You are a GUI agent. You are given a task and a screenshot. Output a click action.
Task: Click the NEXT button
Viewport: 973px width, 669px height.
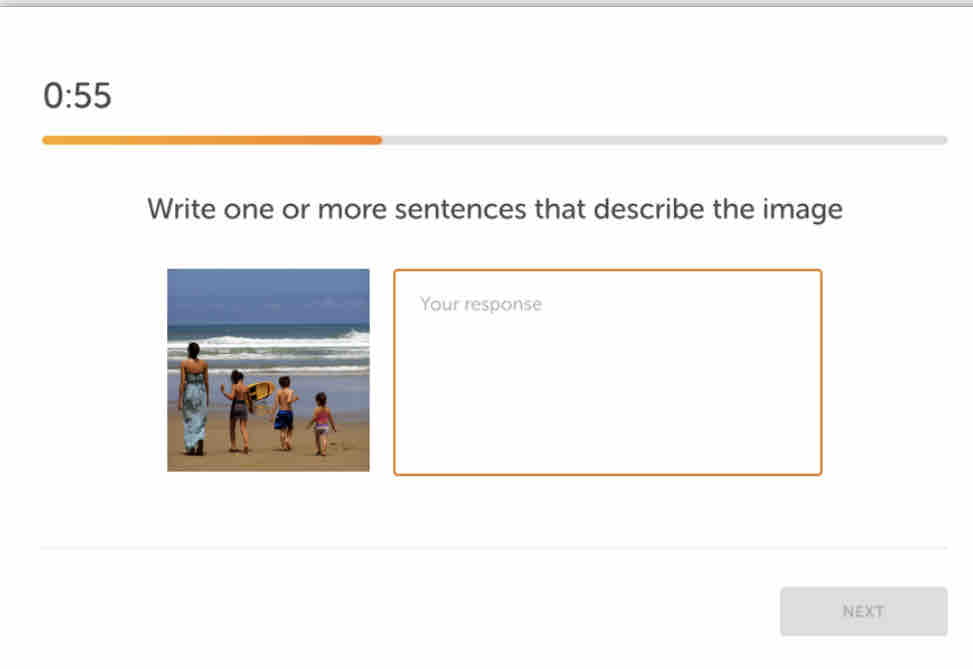point(863,611)
